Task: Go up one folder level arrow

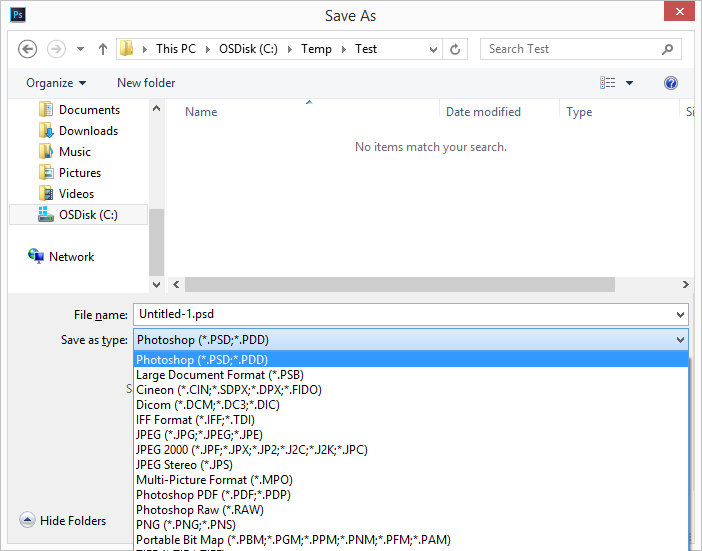Action: pos(103,49)
